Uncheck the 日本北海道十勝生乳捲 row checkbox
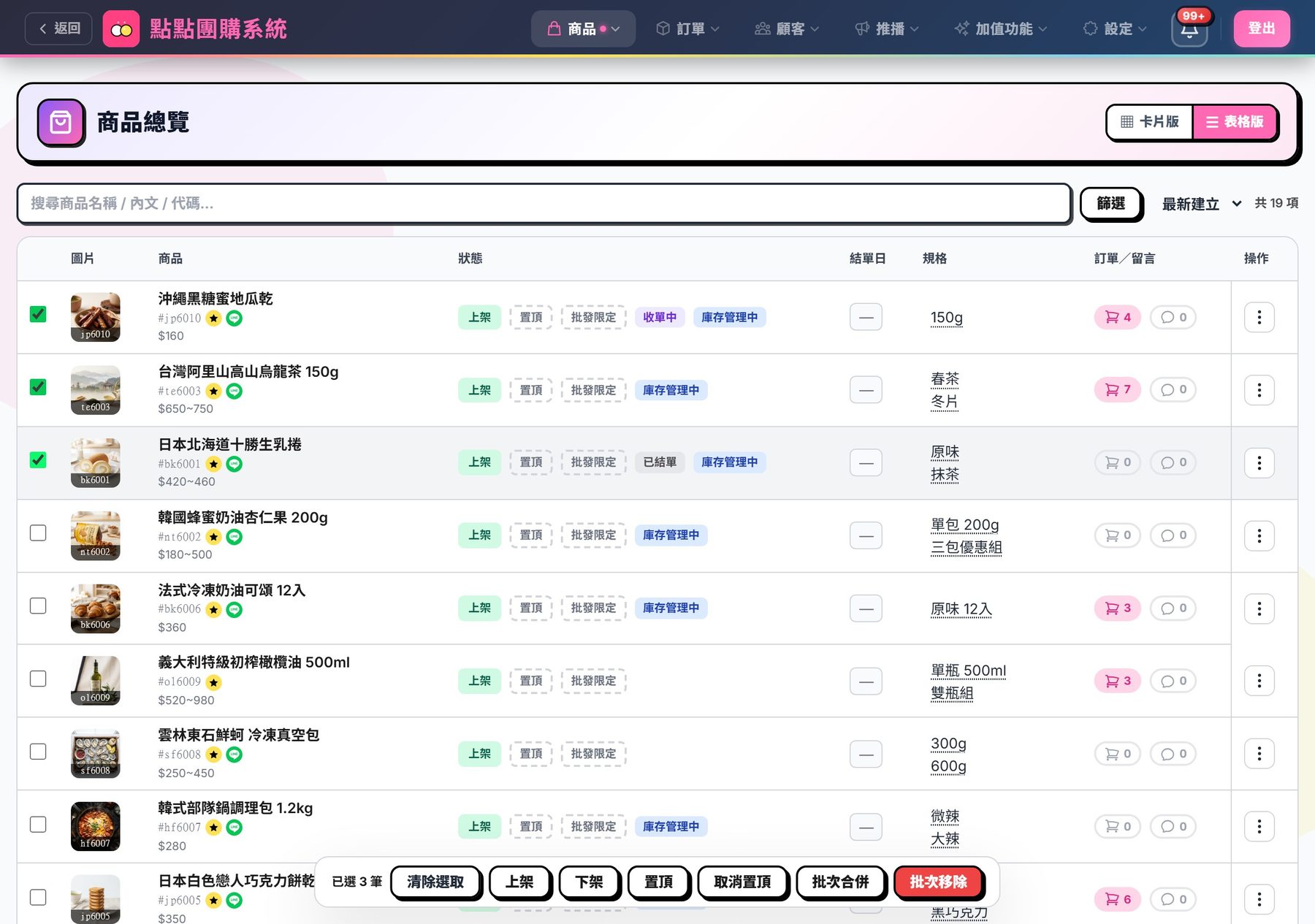1315x924 pixels. (x=38, y=460)
